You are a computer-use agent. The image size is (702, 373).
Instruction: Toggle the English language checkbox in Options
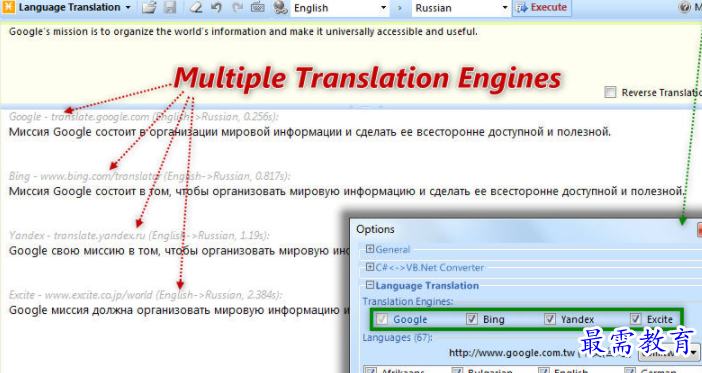(x=544, y=370)
